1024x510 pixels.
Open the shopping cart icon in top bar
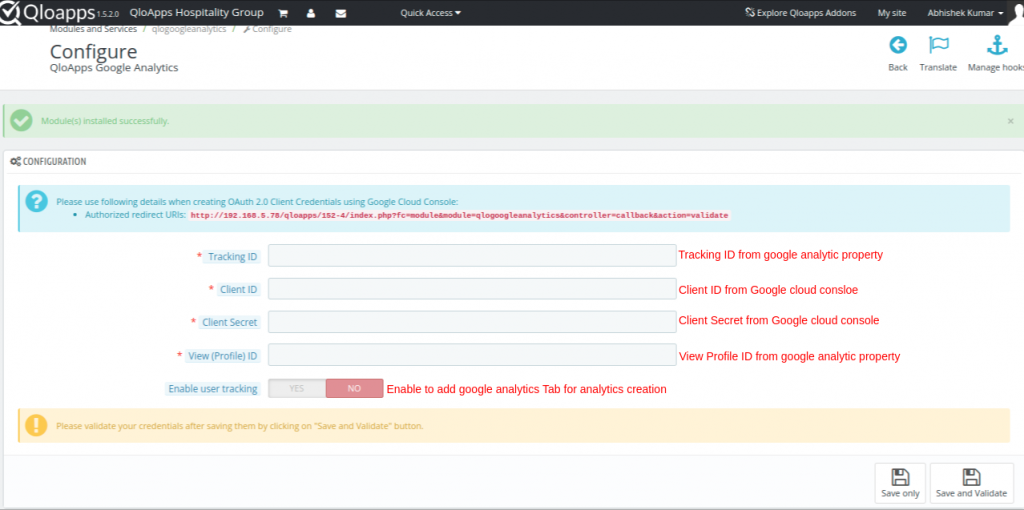[x=283, y=13]
